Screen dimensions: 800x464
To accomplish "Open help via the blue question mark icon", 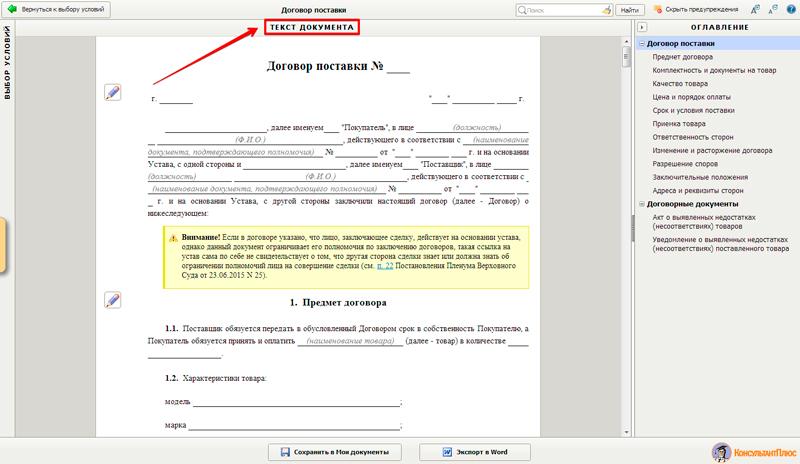I will (x=791, y=9).
